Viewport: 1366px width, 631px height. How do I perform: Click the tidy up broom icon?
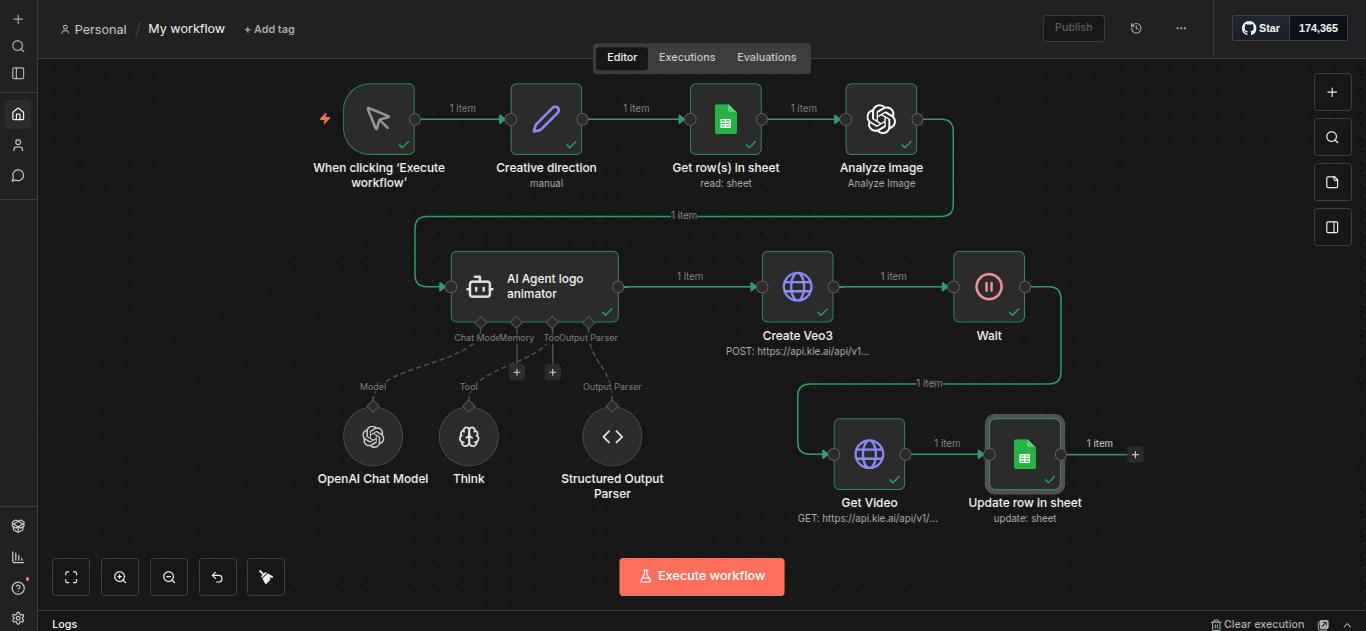[266, 577]
